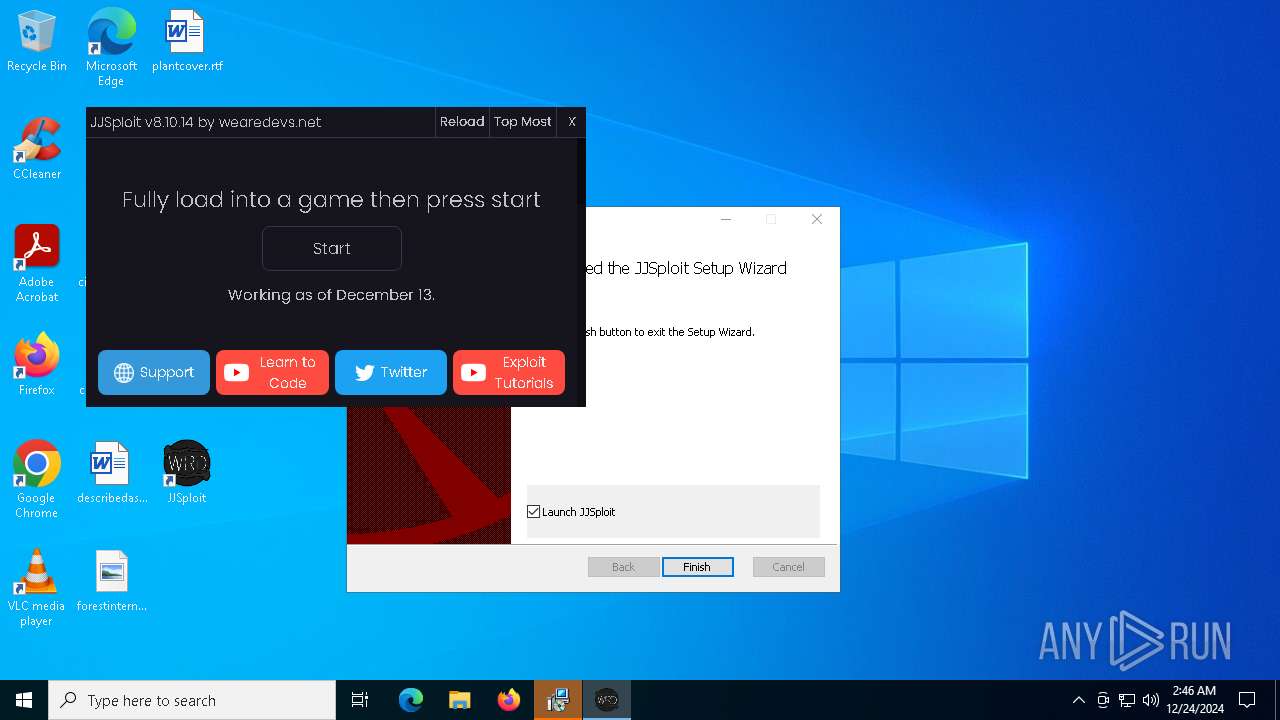Open Adobe Acrobat desktop shortcut
The width and height of the screenshot is (1280, 720).
37,264
